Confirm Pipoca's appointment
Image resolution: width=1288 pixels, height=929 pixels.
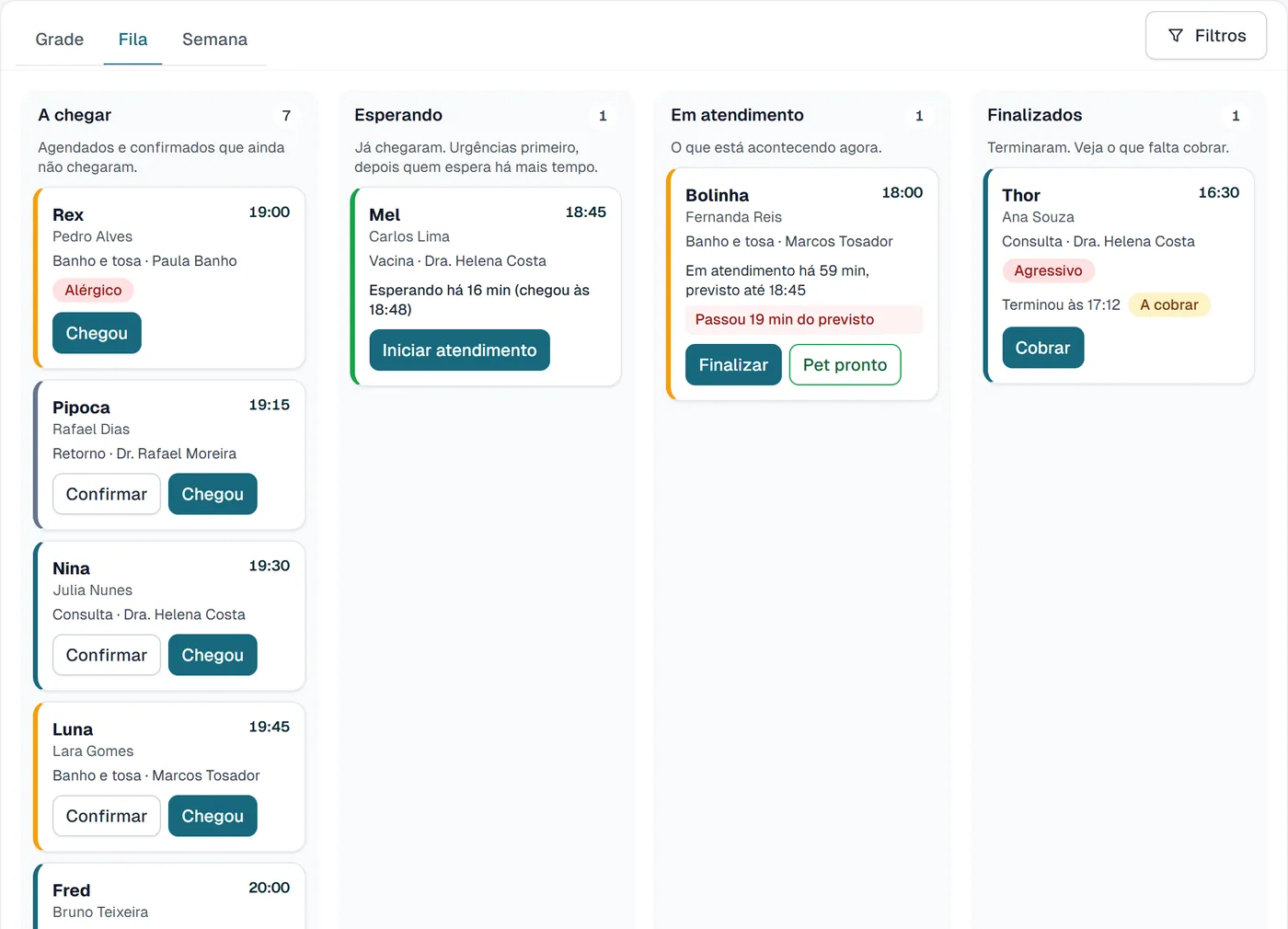coord(107,494)
